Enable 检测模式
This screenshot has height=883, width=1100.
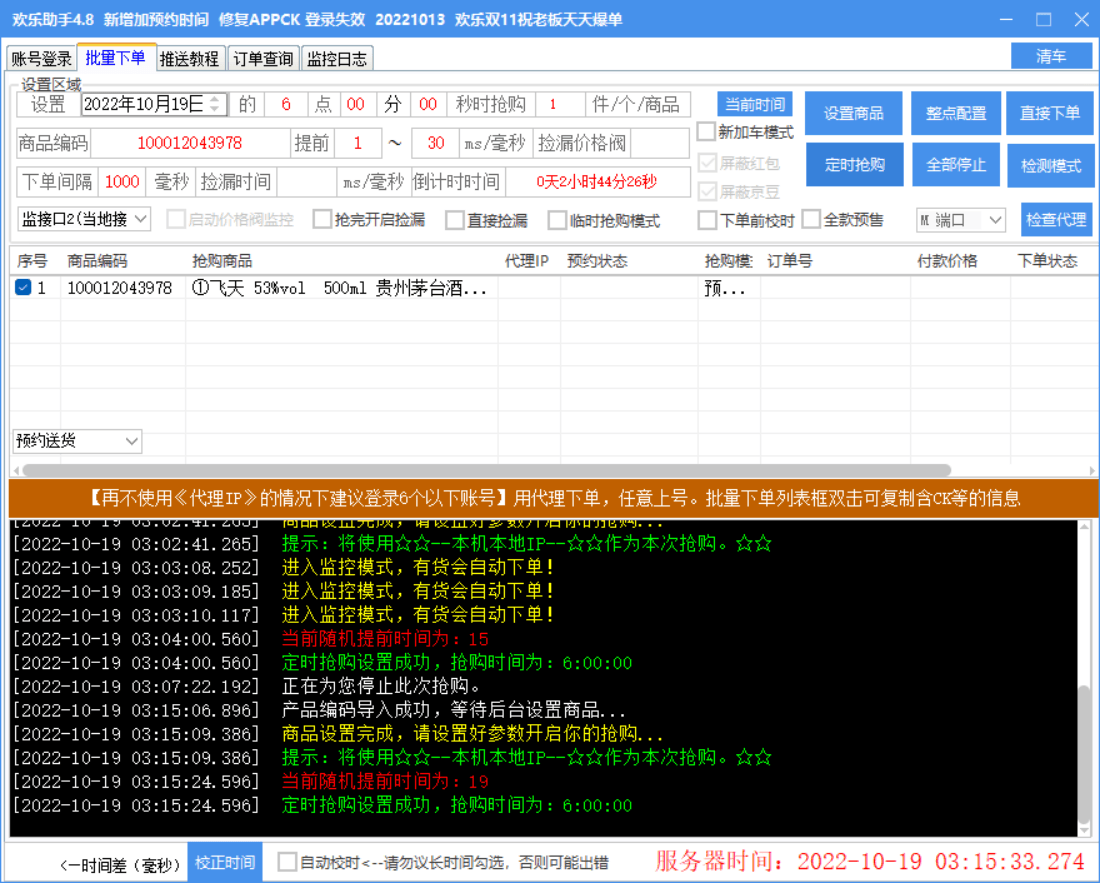point(1051,164)
